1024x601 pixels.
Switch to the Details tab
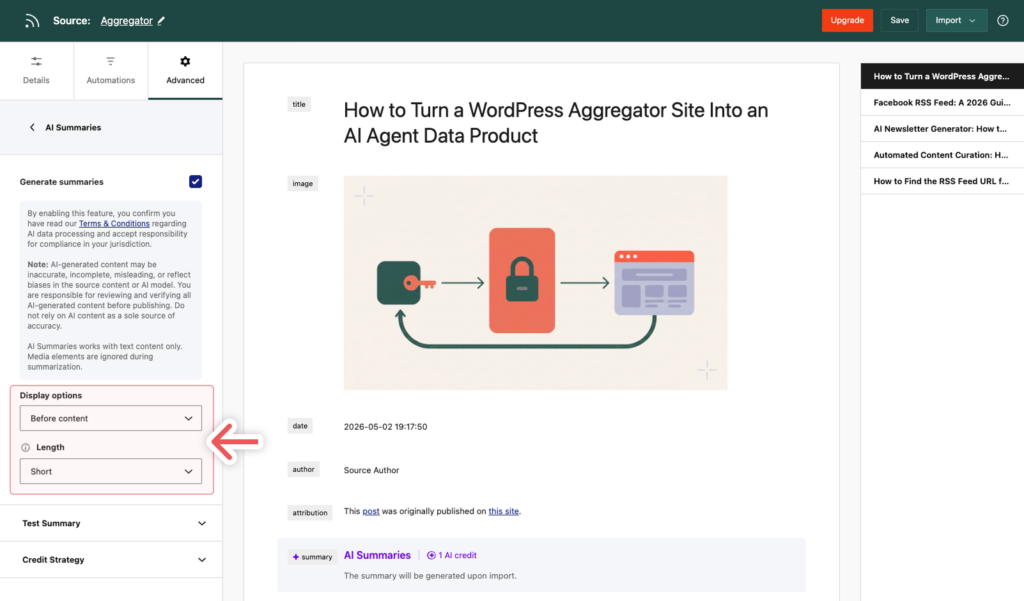point(37,71)
